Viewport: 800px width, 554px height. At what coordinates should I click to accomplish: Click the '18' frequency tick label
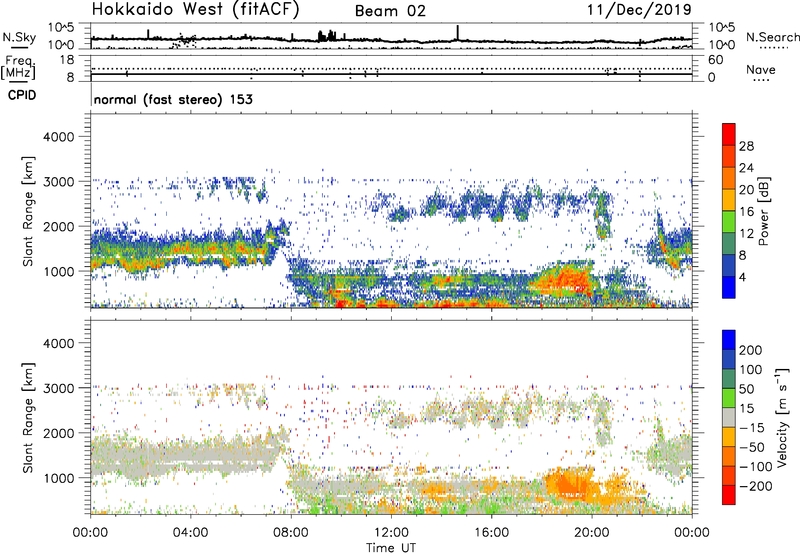point(67,60)
